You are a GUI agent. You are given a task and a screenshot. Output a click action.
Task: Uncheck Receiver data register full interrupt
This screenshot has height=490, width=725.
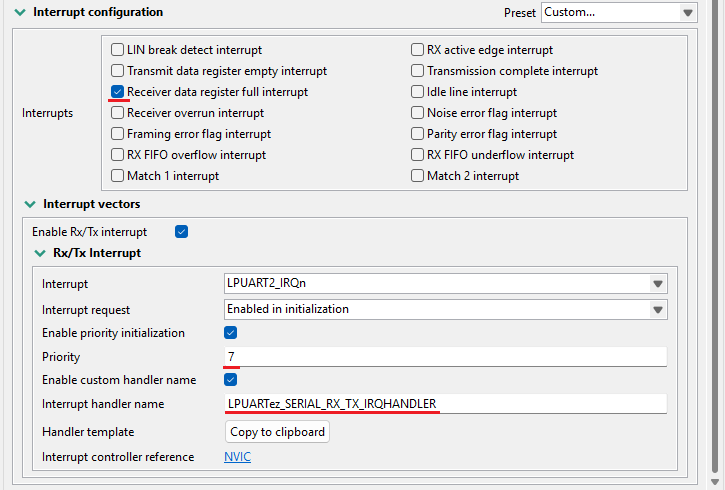click(x=118, y=92)
